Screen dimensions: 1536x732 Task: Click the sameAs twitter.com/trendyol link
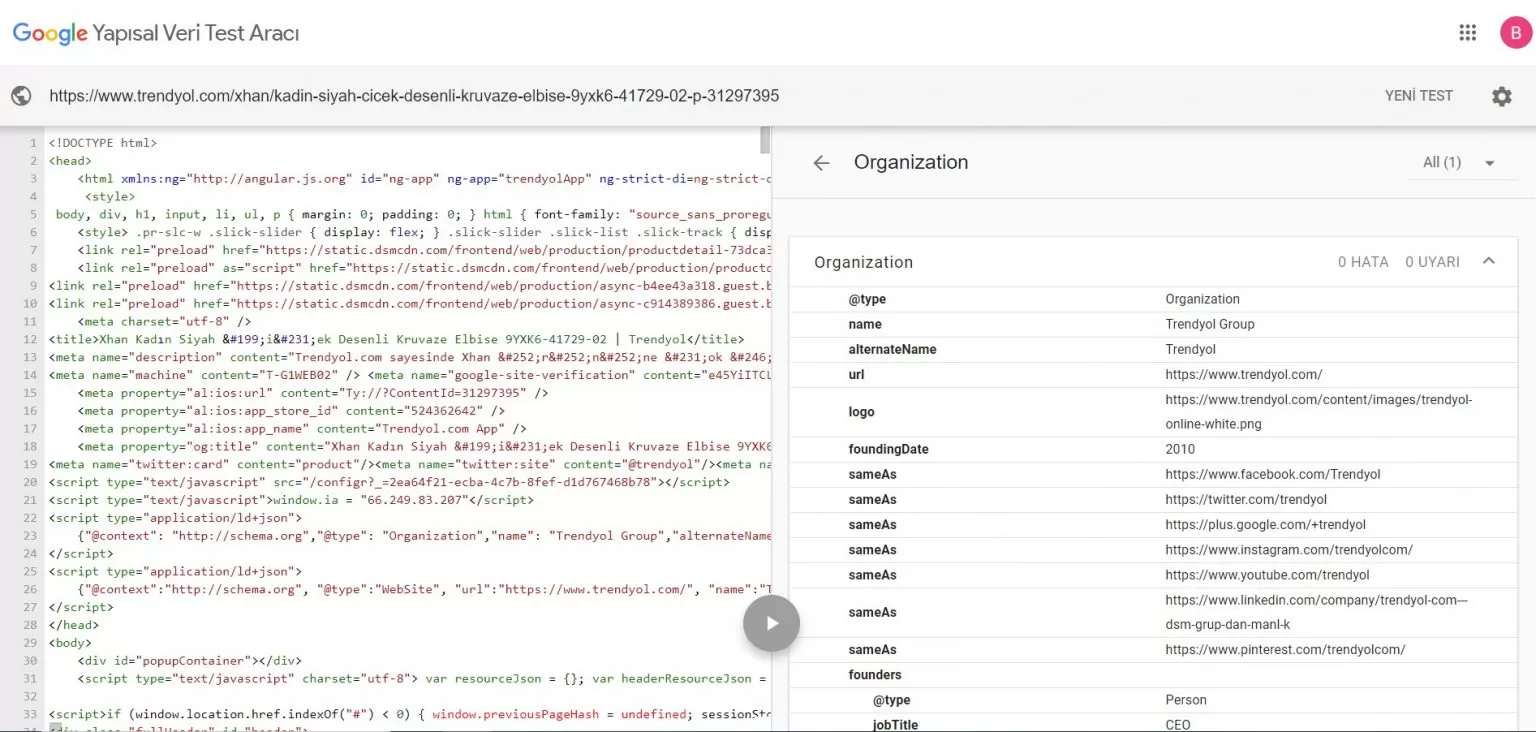[x=1246, y=499]
